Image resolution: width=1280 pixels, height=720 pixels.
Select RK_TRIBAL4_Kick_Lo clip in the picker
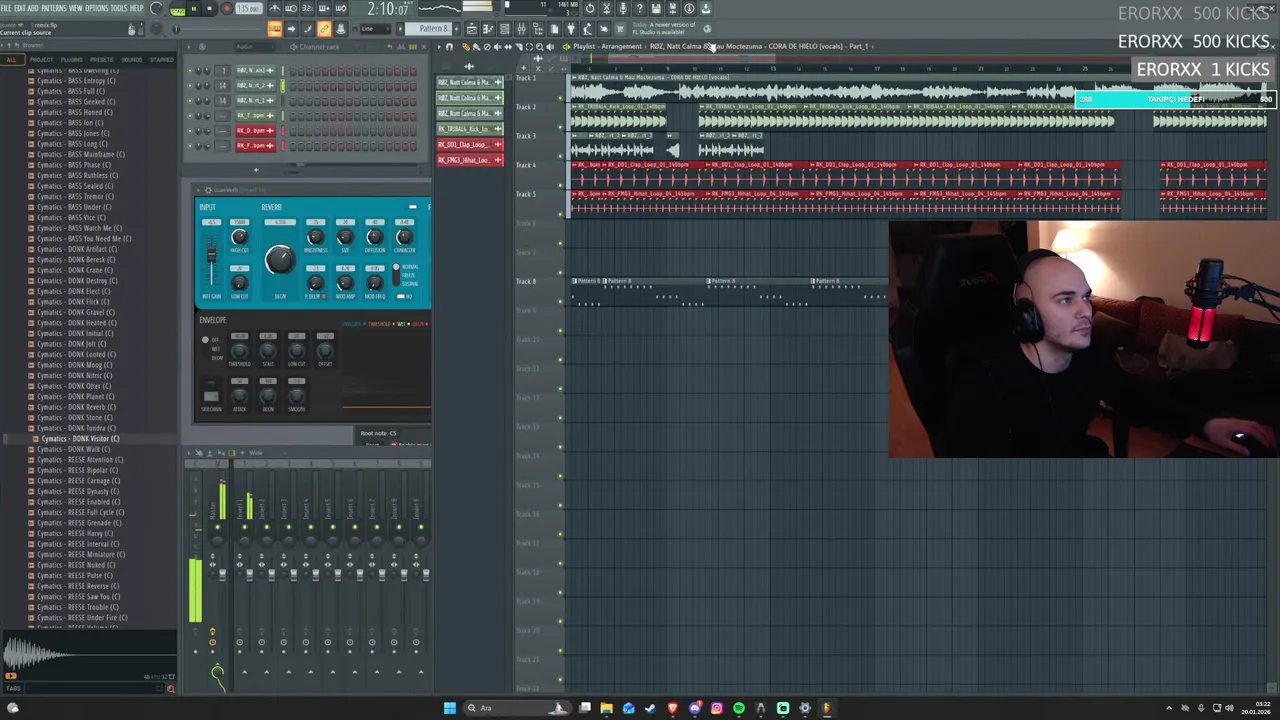coord(470,129)
